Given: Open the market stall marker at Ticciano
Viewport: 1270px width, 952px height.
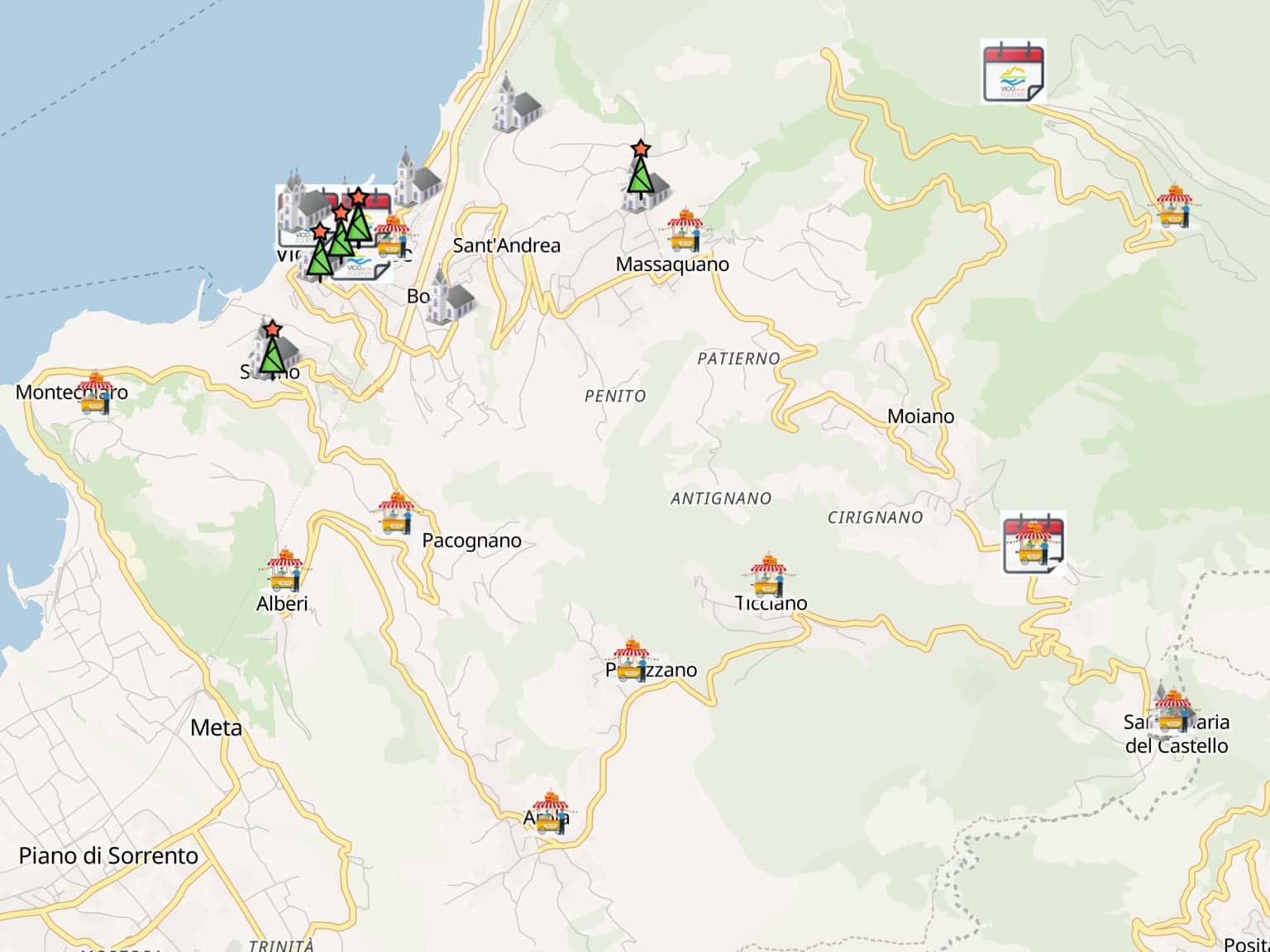Looking at the screenshot, I should [768, 575].
